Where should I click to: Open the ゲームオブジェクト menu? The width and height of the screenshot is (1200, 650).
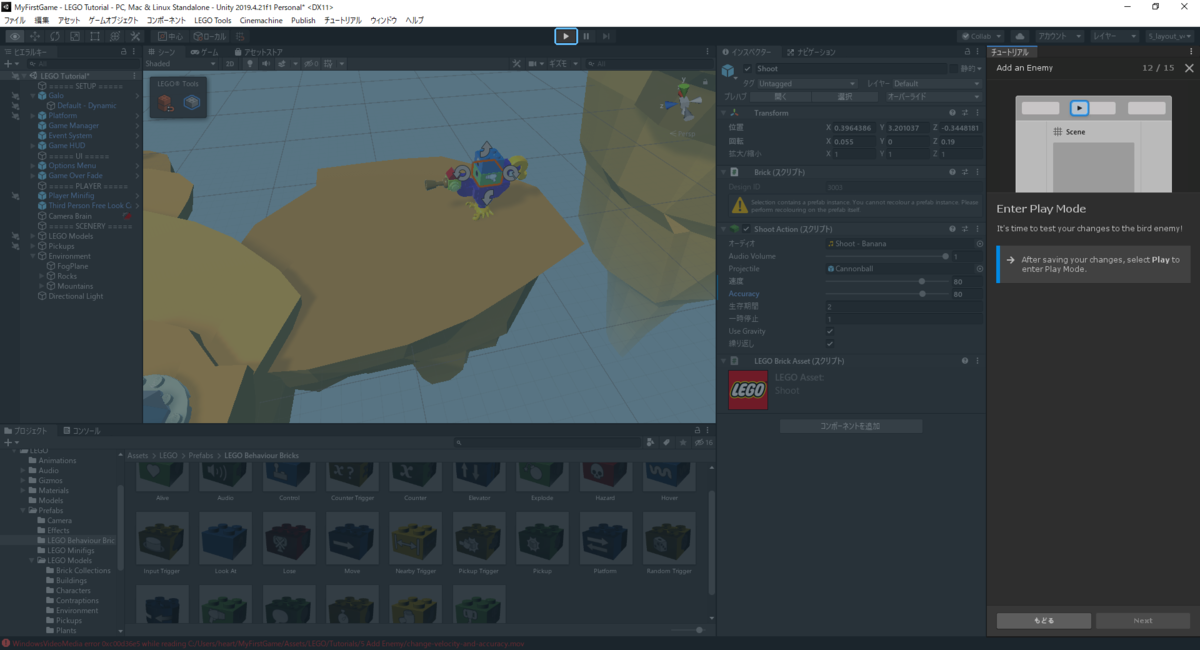pyautogui.click(x=112, y=20)
